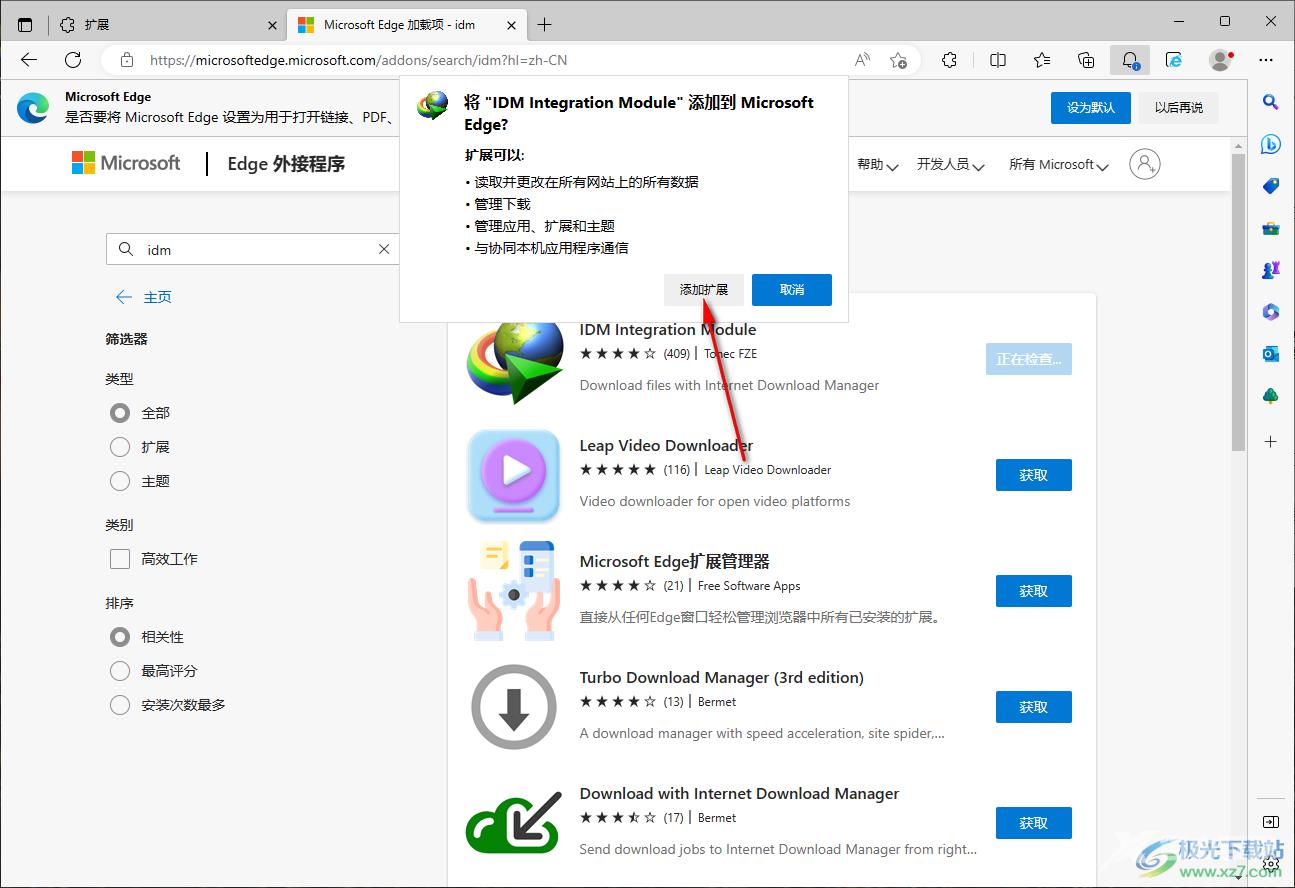Open Leap Video Downloader thumbnail

(x=514, y=475)
